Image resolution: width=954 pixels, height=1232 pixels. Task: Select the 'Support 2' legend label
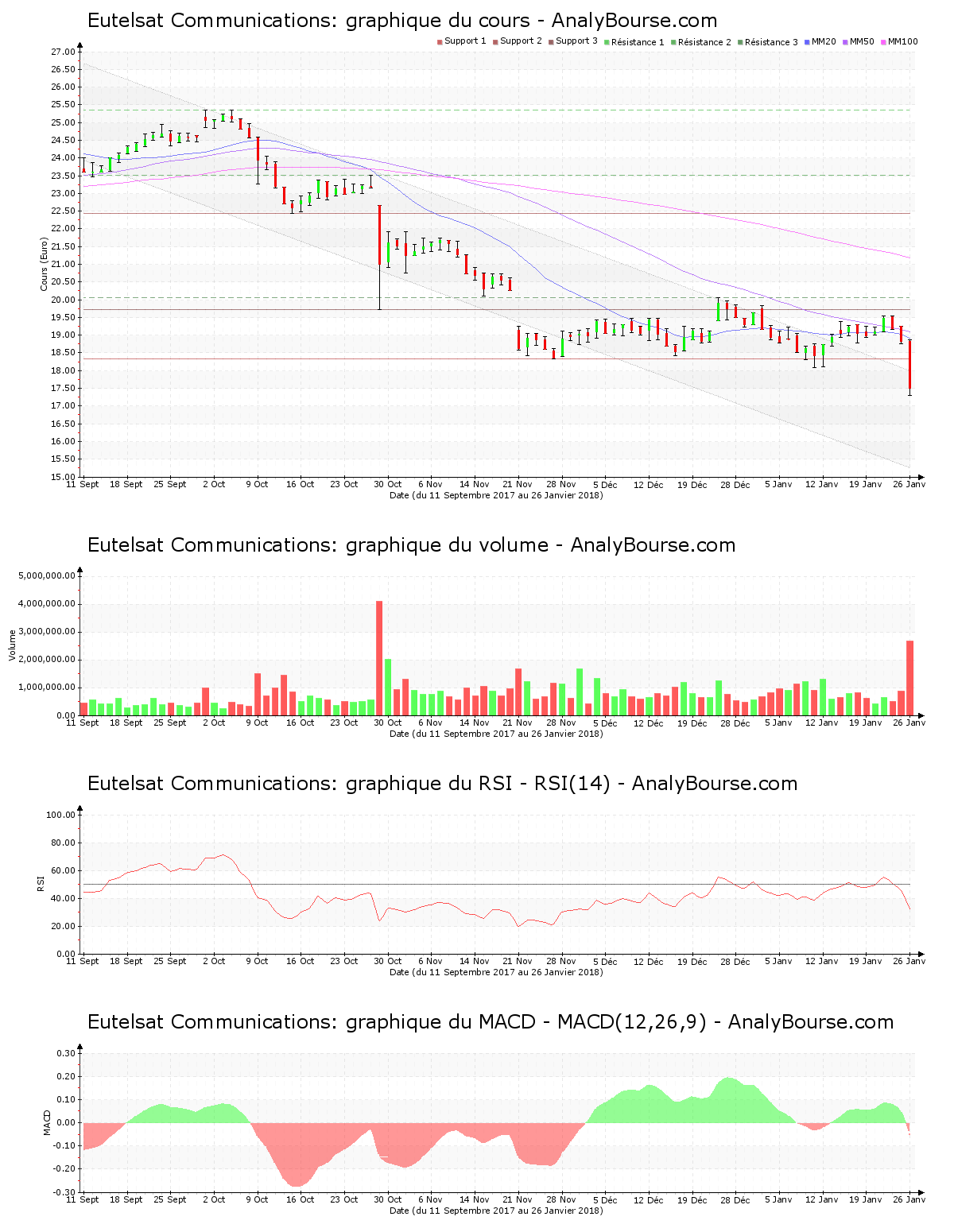click(521, 41)
